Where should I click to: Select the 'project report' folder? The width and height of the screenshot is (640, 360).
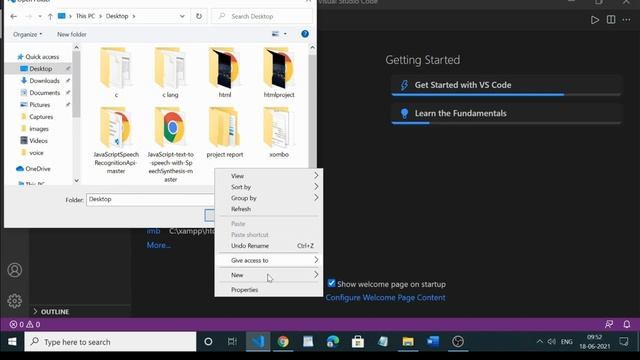[x=224, y=132]
